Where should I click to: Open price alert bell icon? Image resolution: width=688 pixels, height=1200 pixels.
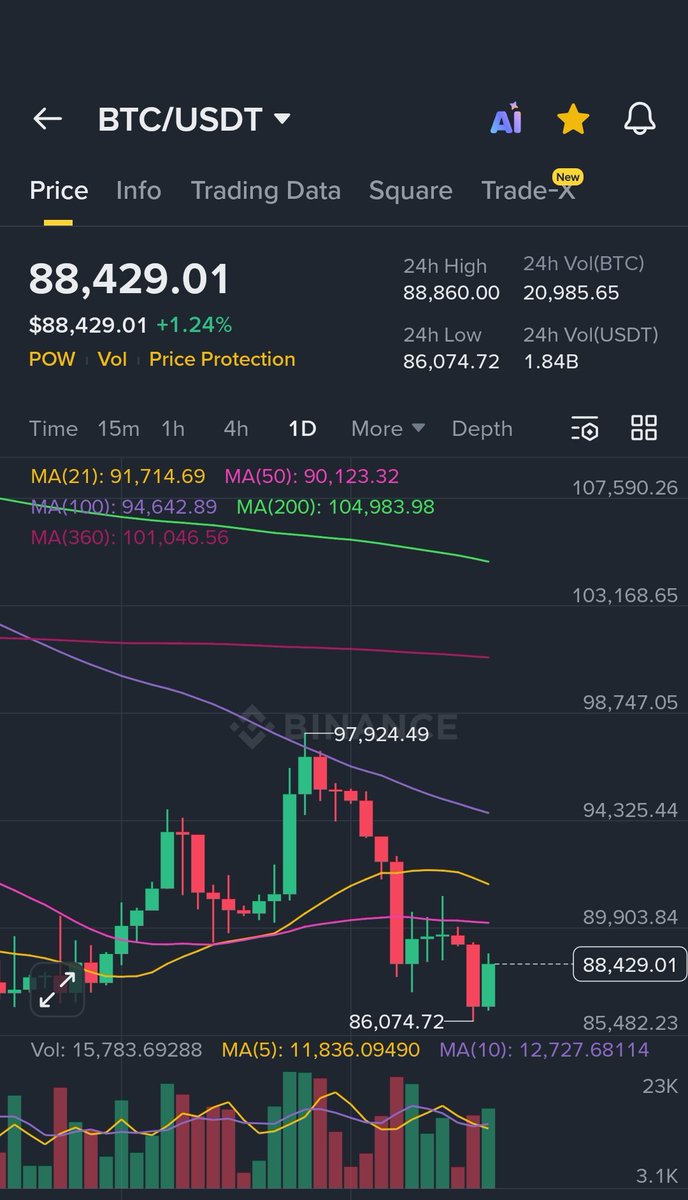[x=640, y=119]
